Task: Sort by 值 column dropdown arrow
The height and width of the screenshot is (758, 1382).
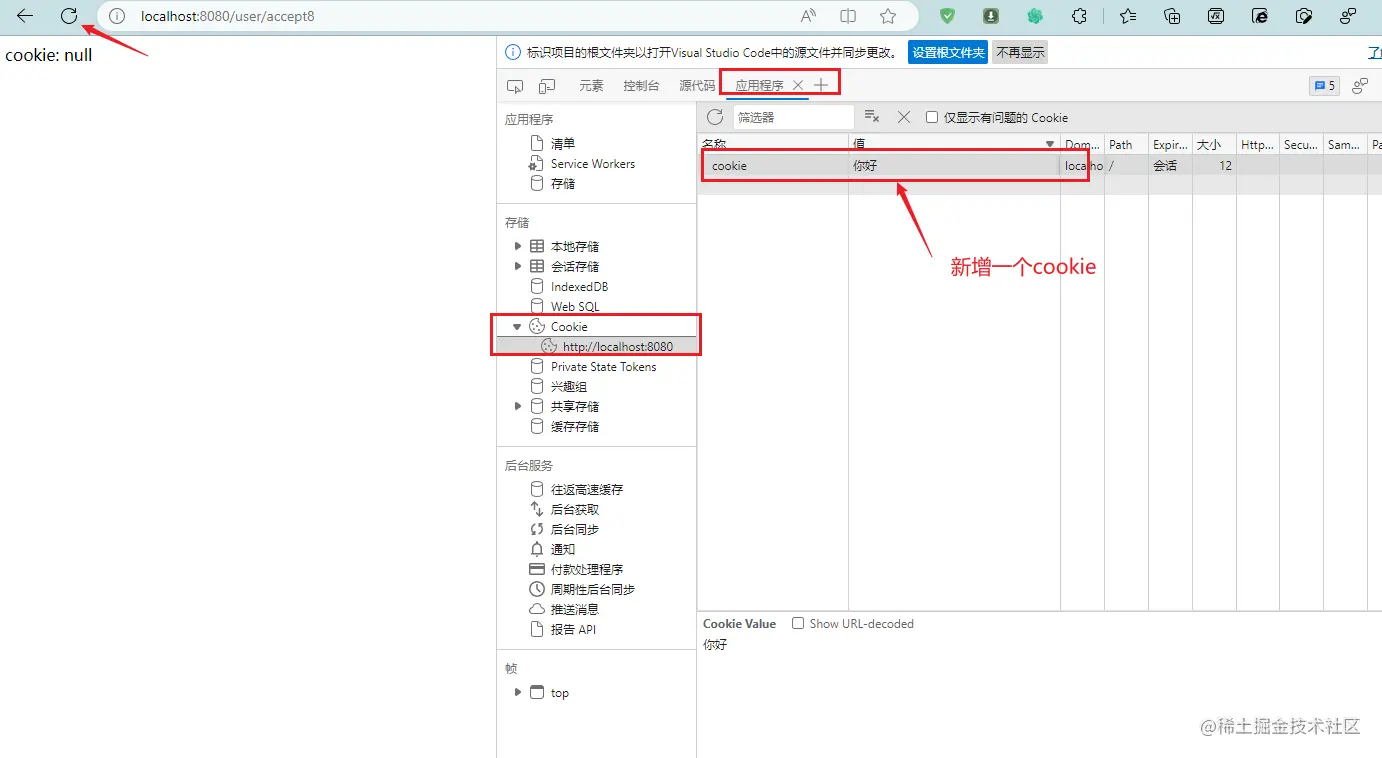Action: 1050,145
